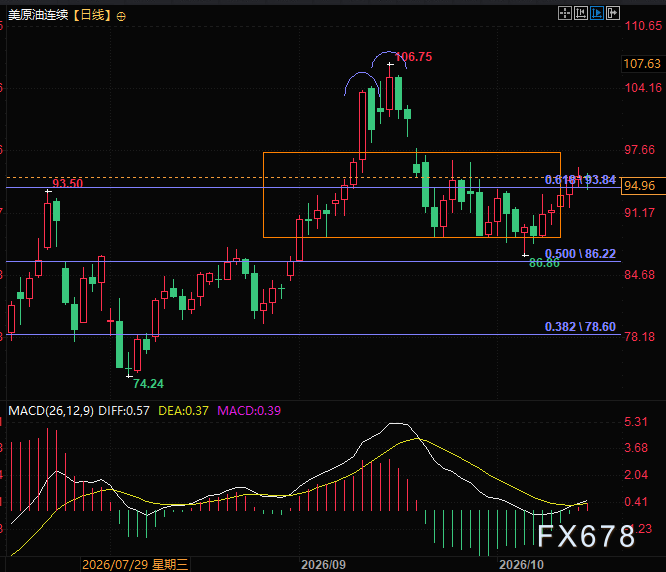
Task: Click the 2.04 MACD axis label
Action: (x=636, y=475)
